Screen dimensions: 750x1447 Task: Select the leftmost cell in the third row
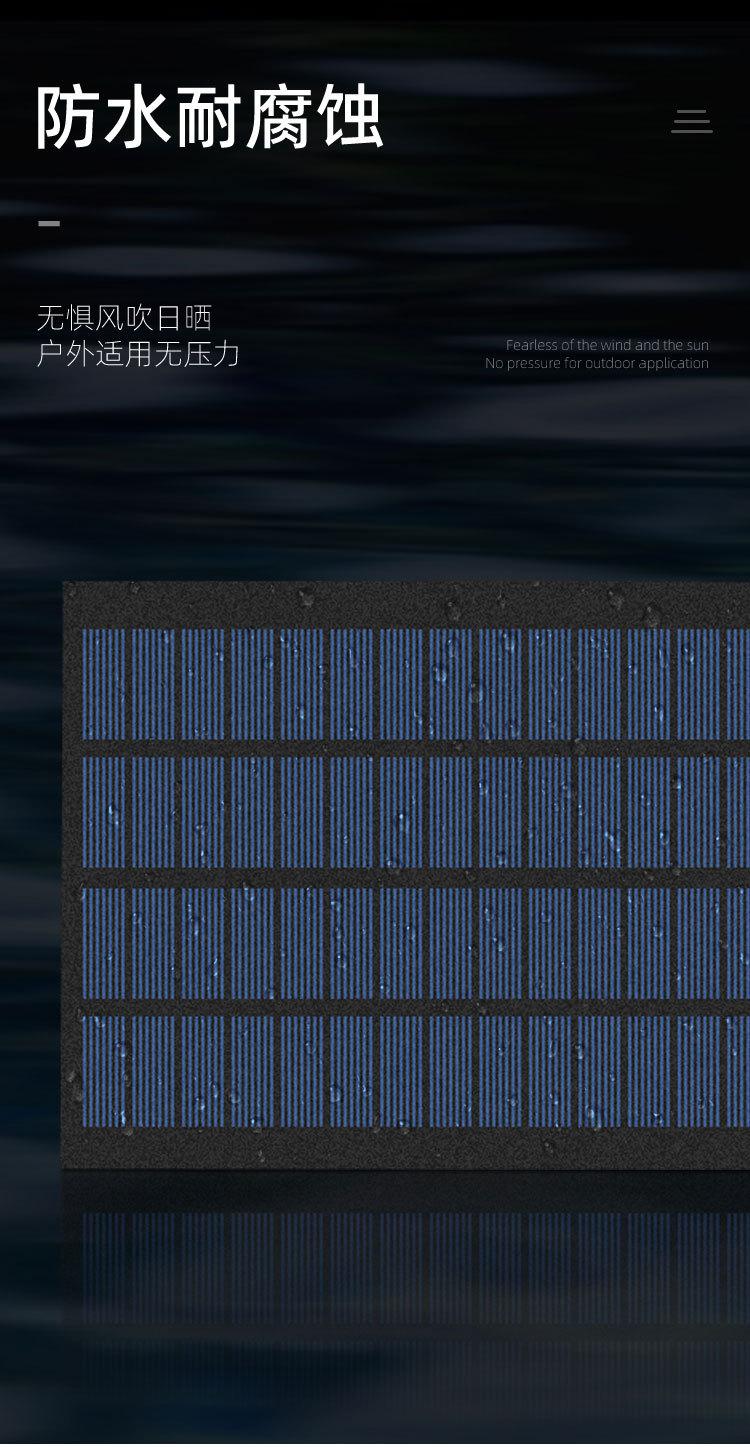coord(104,943)
